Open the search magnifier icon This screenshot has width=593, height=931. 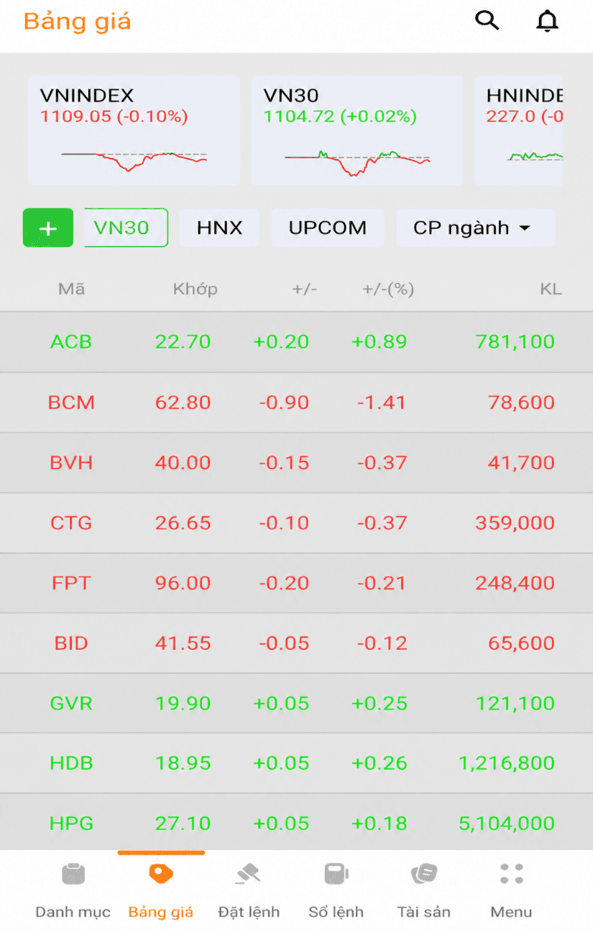[487, 20]
